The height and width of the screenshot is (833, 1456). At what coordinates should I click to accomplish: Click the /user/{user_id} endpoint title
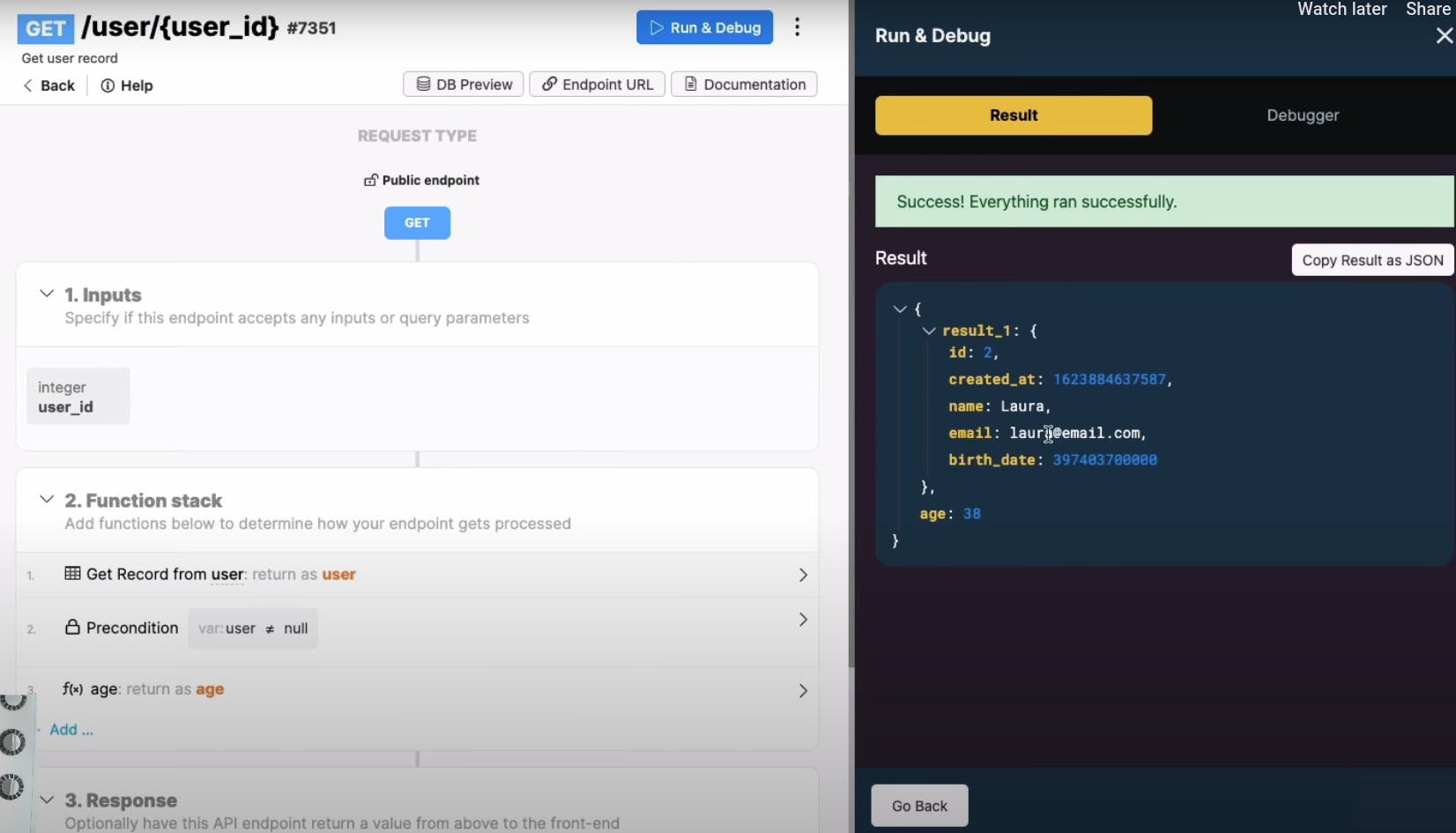tap(180, 26)
